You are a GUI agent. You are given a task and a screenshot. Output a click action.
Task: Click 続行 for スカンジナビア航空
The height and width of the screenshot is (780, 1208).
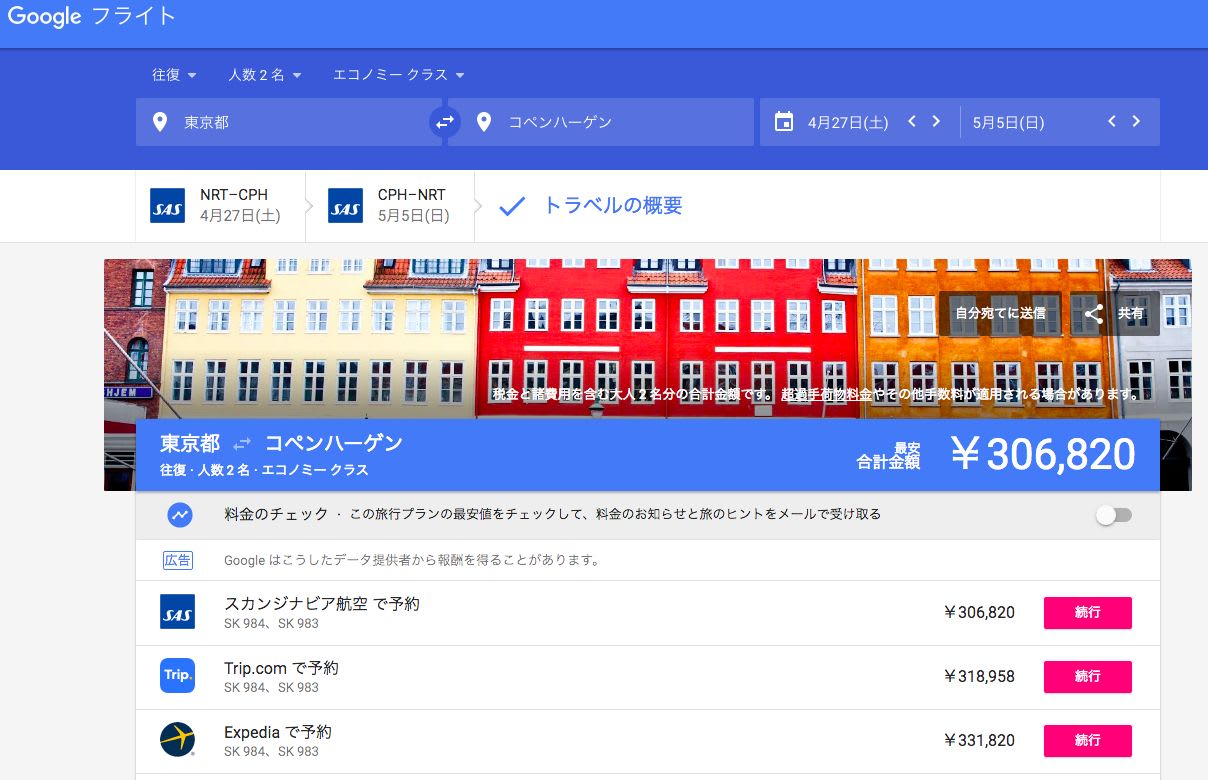[1088, 613]
